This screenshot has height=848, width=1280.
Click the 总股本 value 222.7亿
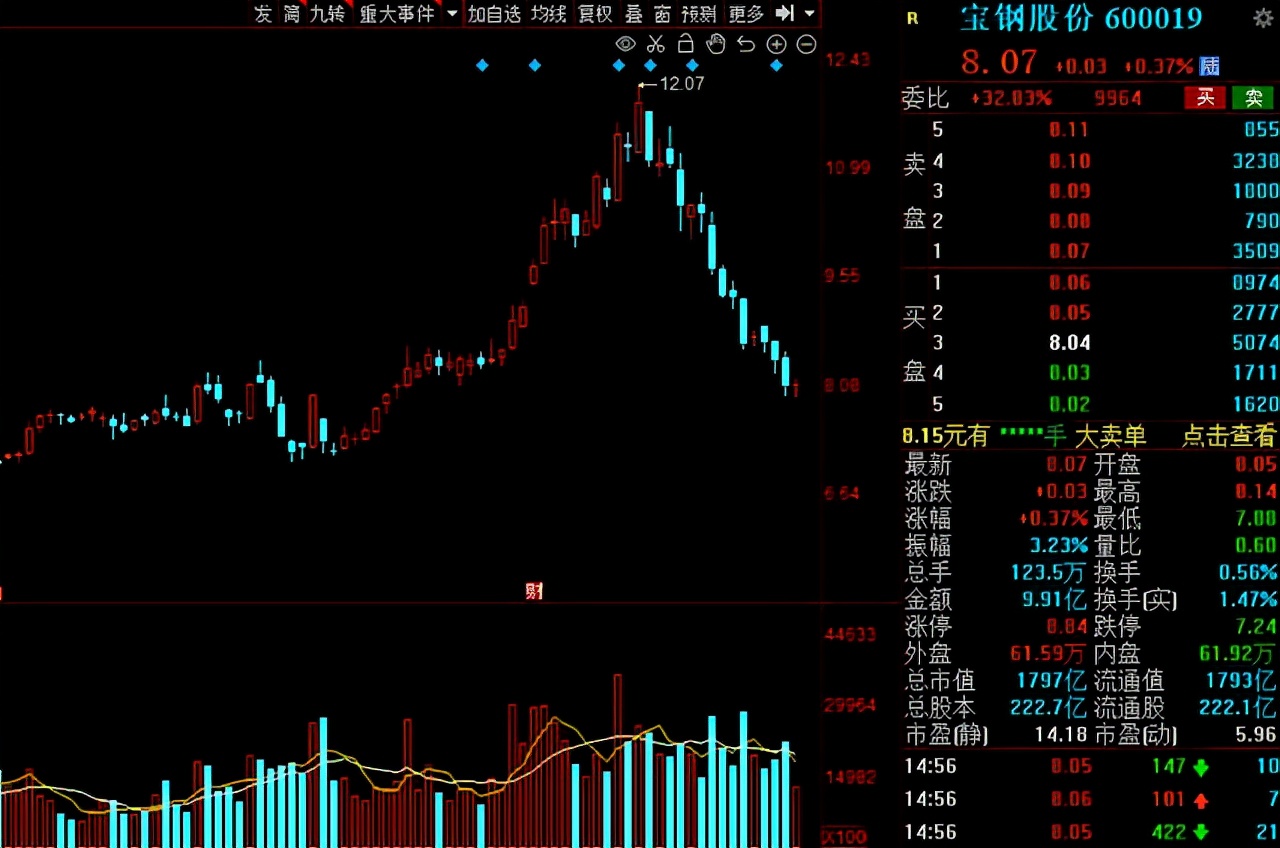[x=1049, y=708]
